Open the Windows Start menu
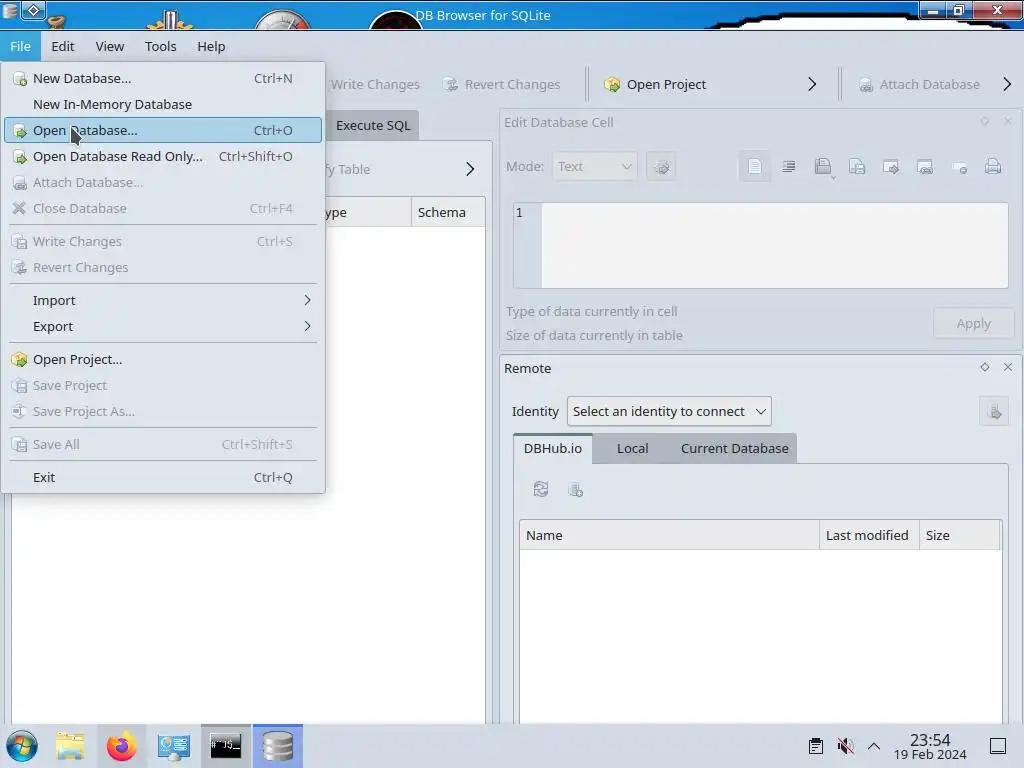This screenshot has width=1024, height=768. [22, 746]
